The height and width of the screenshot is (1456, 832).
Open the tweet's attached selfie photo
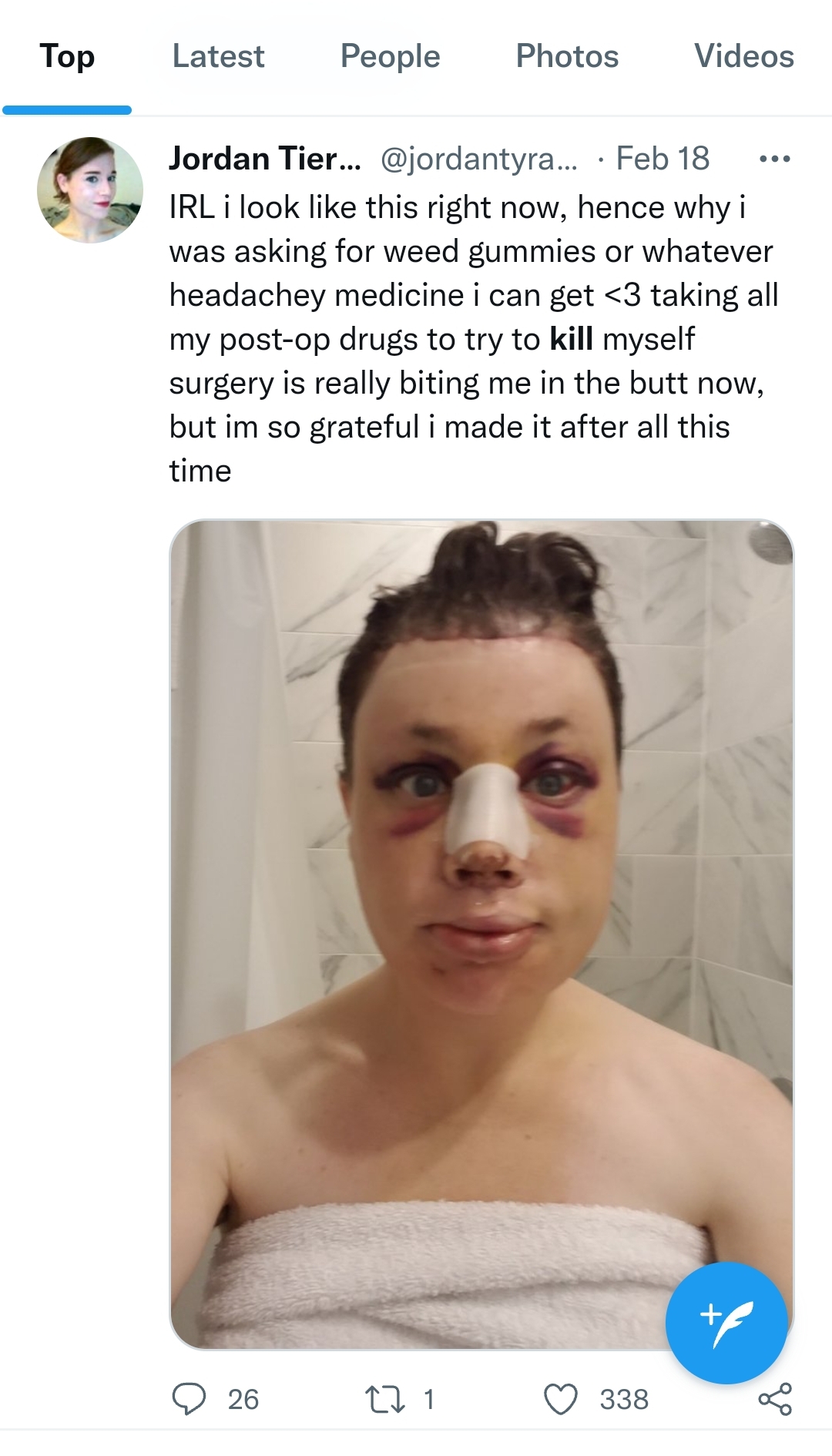481,934
